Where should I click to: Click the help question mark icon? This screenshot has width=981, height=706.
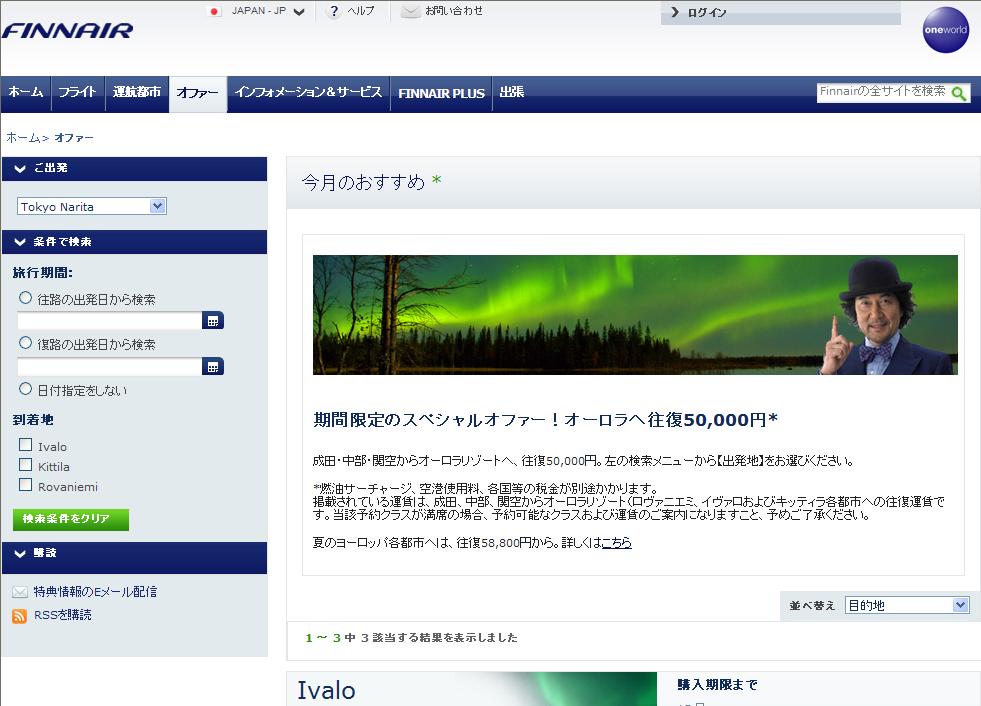334,11
